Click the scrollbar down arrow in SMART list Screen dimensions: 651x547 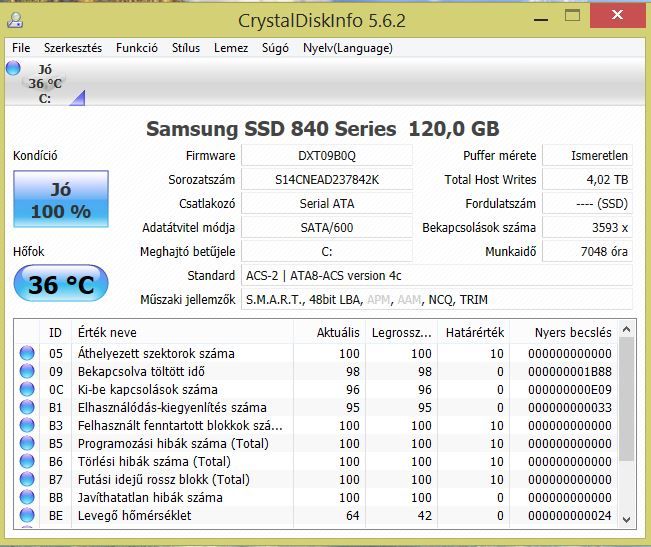click(x=627, y=520)
